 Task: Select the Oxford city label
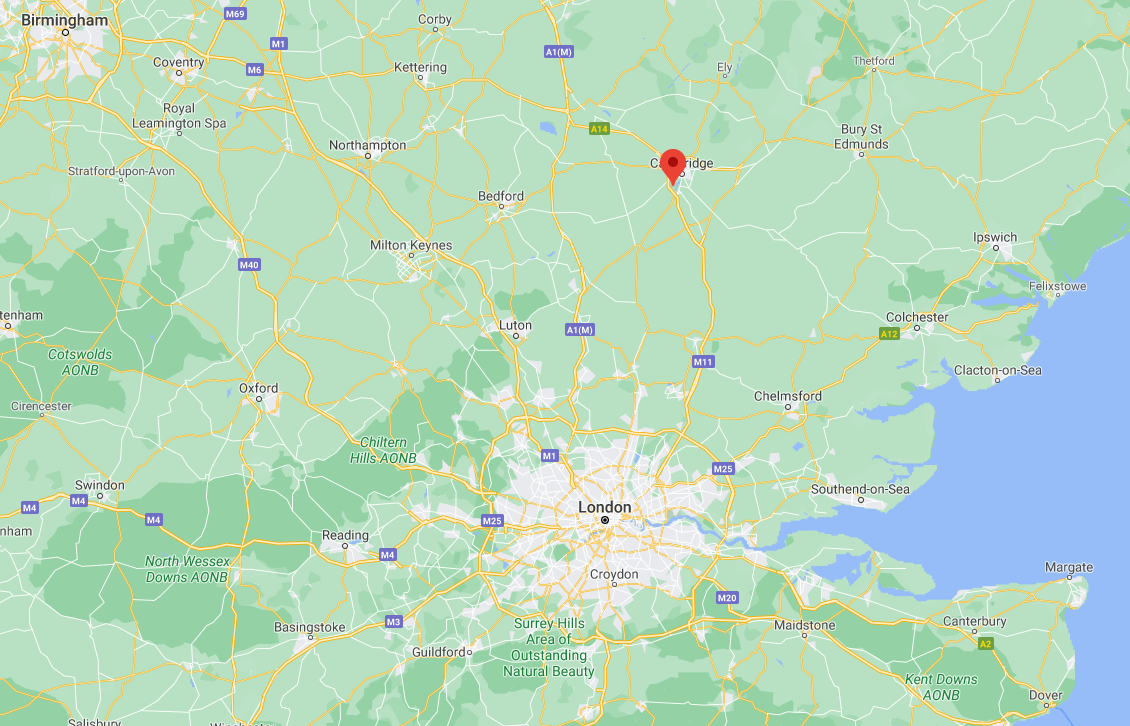pos(259,388)
